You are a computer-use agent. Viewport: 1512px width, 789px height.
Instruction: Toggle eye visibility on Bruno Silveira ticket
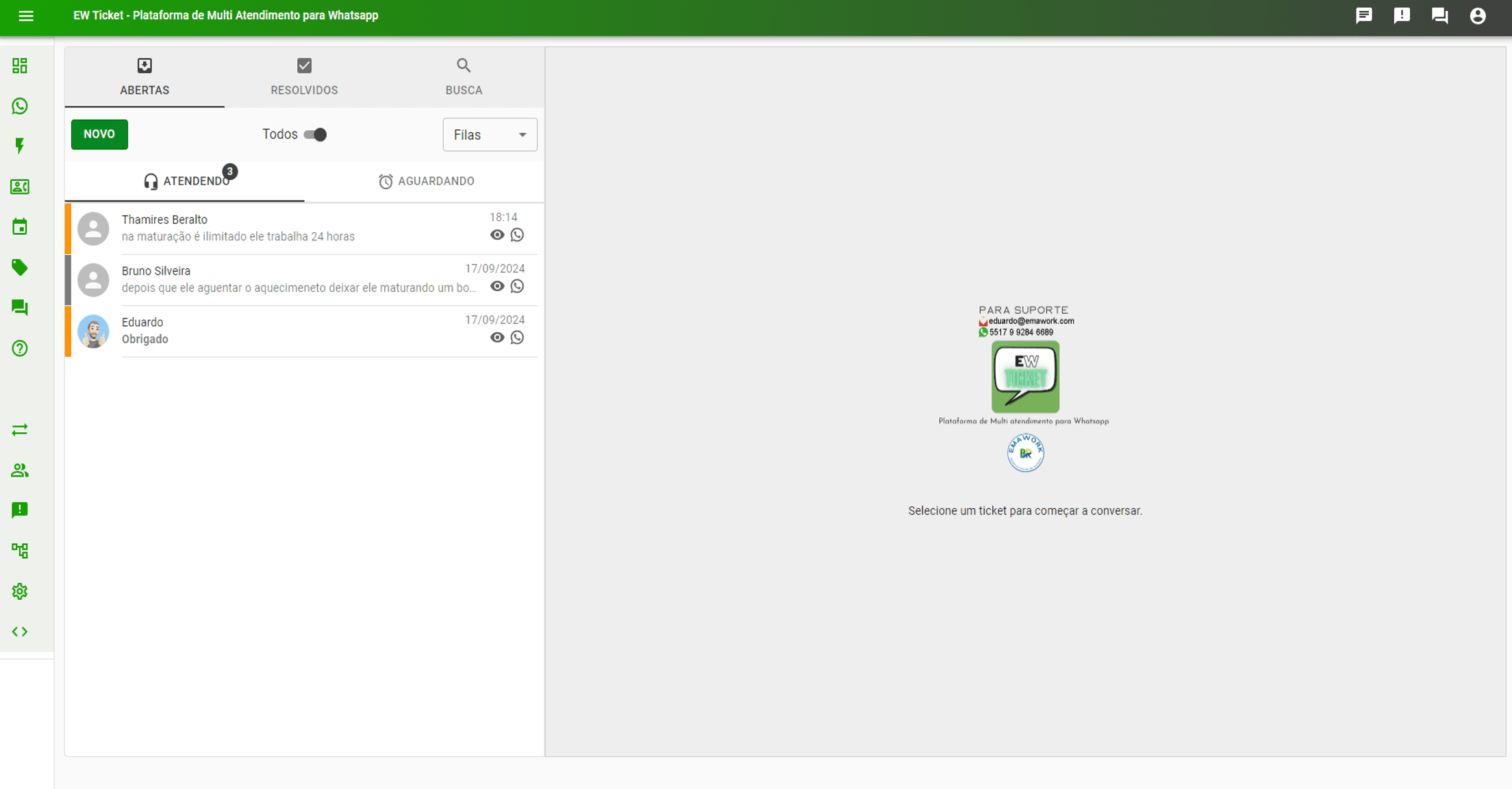tap(496, 286)
